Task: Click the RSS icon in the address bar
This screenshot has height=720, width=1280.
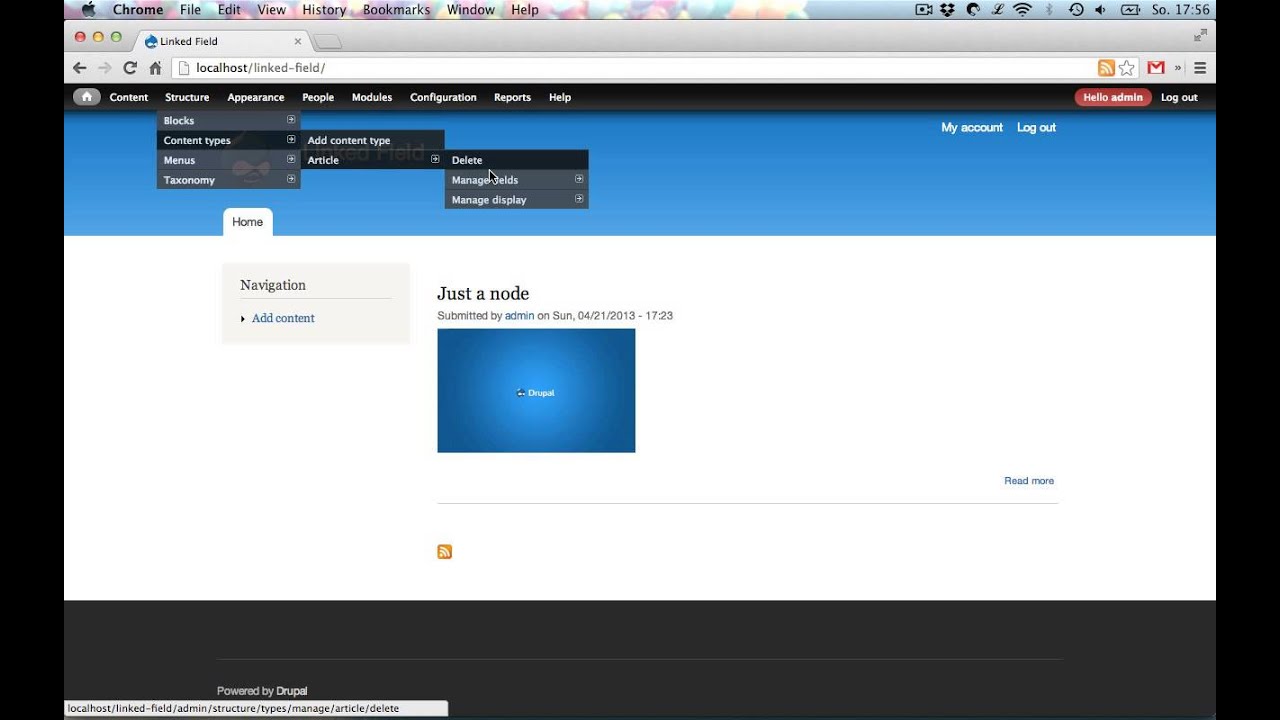Action: [x=1106, y=68]
